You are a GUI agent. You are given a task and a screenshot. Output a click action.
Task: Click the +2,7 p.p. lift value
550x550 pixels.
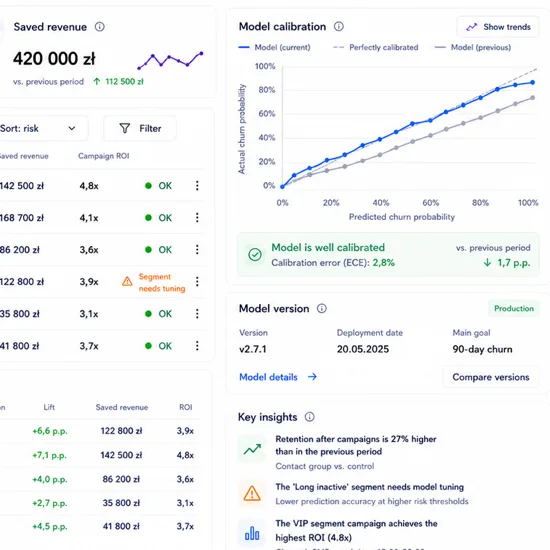pos(49,503)
